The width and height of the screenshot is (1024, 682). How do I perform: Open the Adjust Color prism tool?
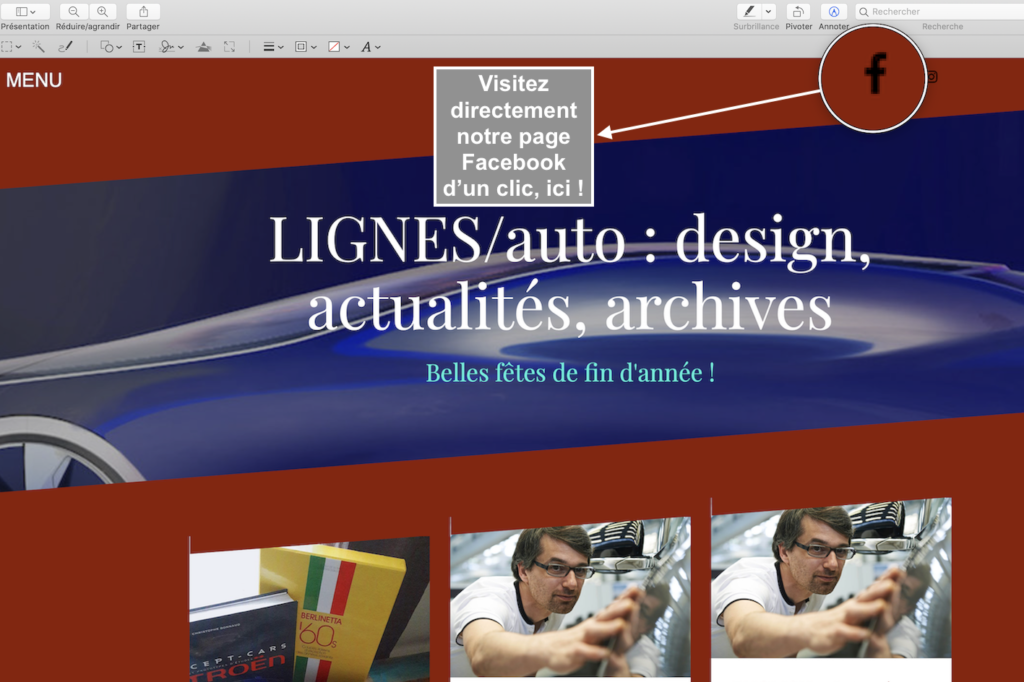pos(204,47)
